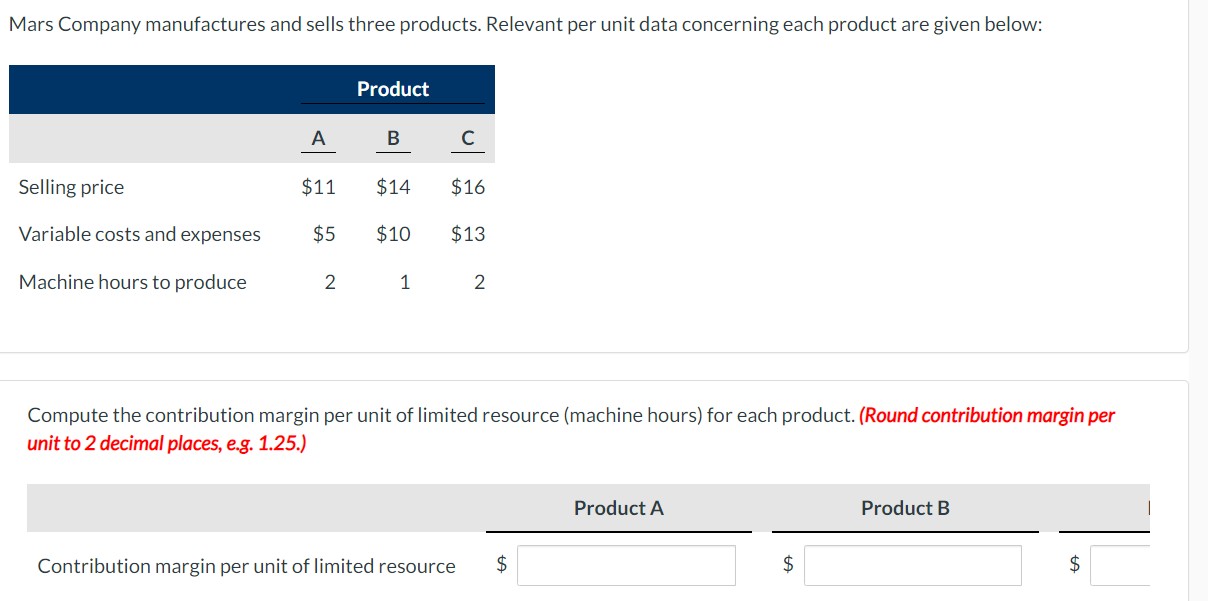Viewport: 1208px width, 601px height.
Task: Click the Contribution margin per unit row label
Action: click(x=246, y=566)
